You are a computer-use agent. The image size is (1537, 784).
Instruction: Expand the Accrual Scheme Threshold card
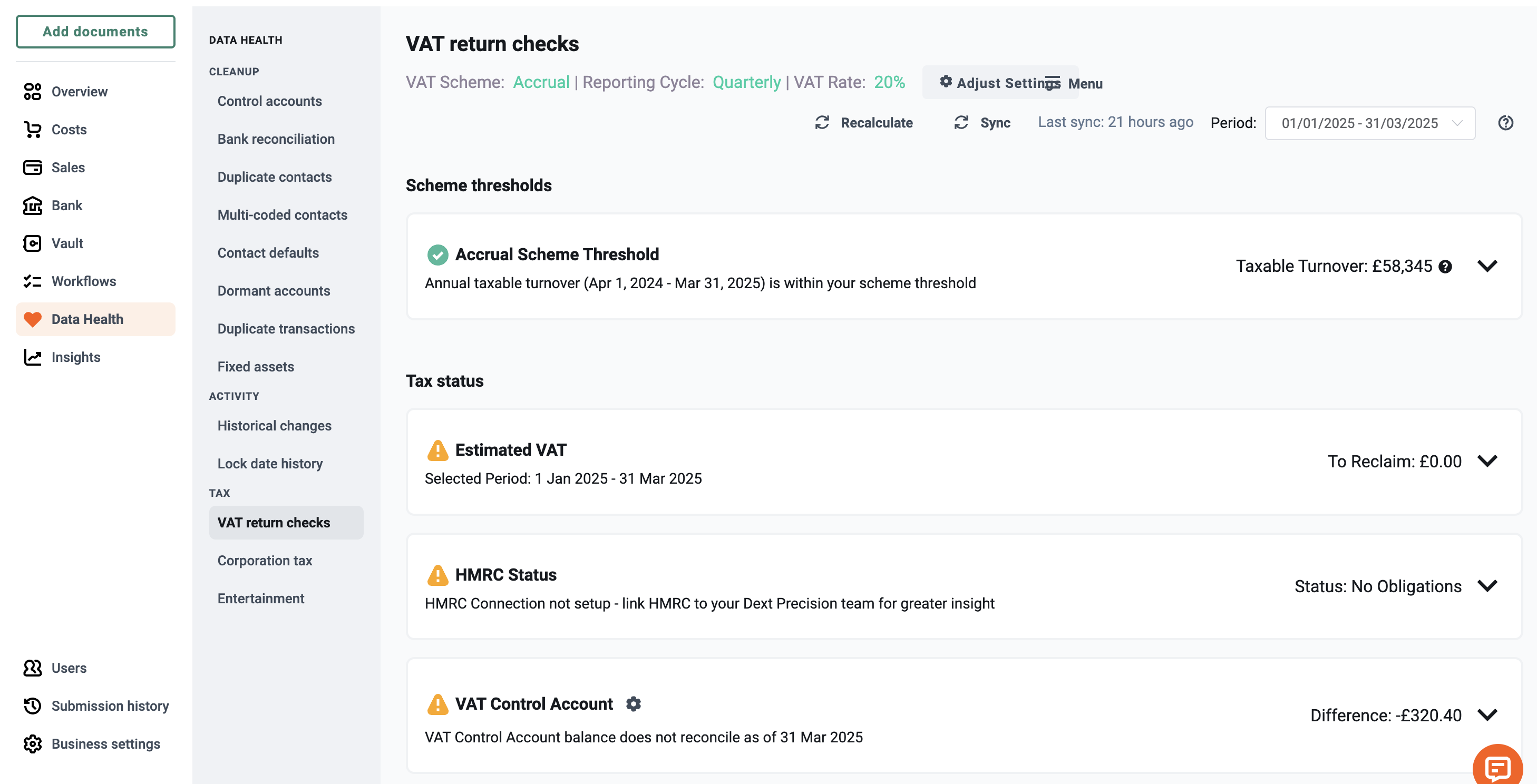coord(1487,266)
